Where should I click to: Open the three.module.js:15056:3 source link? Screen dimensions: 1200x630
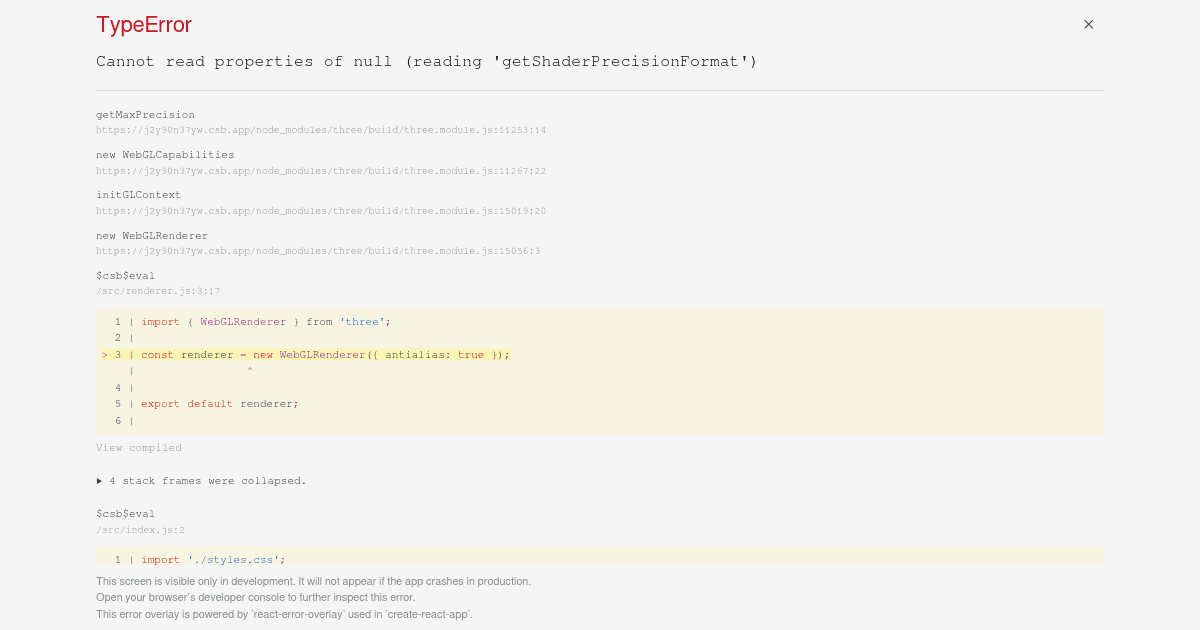(318, 251)
